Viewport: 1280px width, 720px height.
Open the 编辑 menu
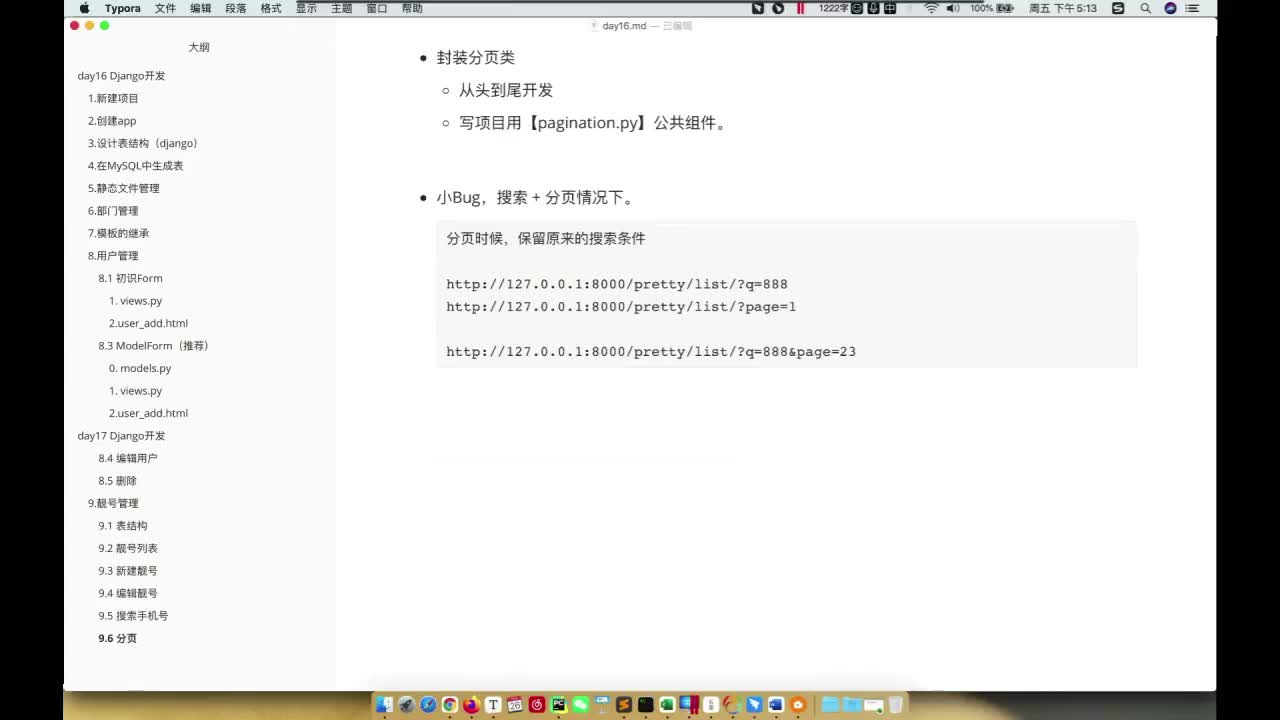tap(200, 8)
